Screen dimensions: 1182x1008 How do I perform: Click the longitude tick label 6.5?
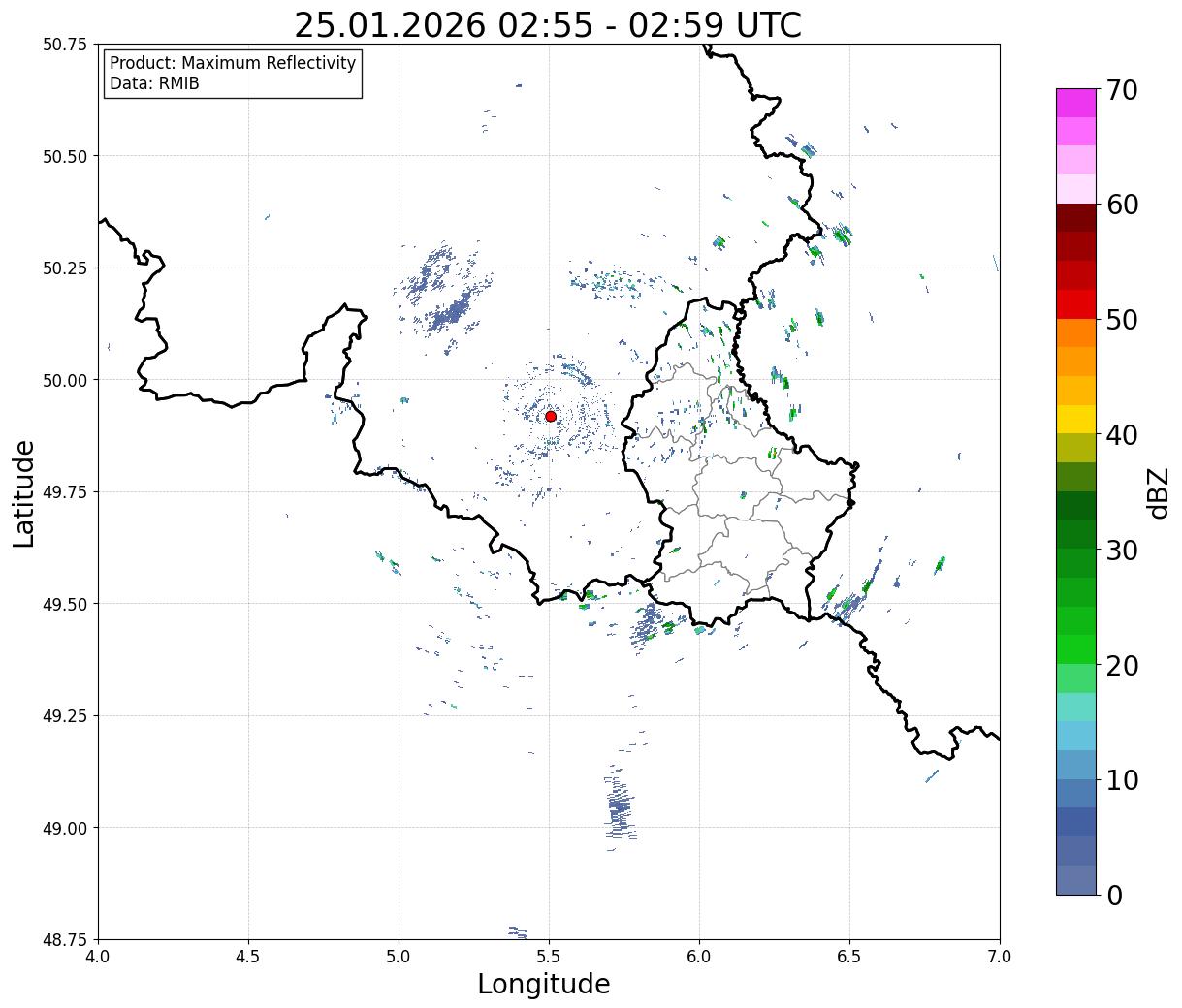[x=849, y=956]
